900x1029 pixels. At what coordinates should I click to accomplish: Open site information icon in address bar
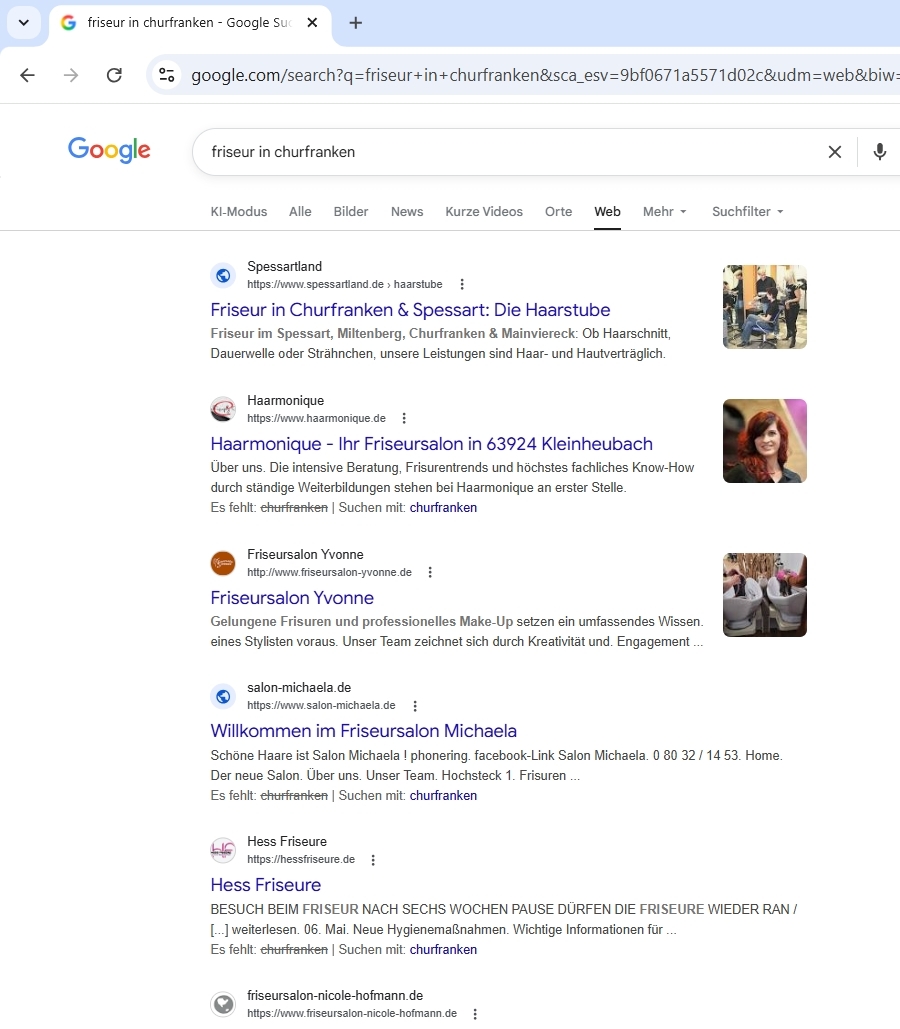[167, 75]
